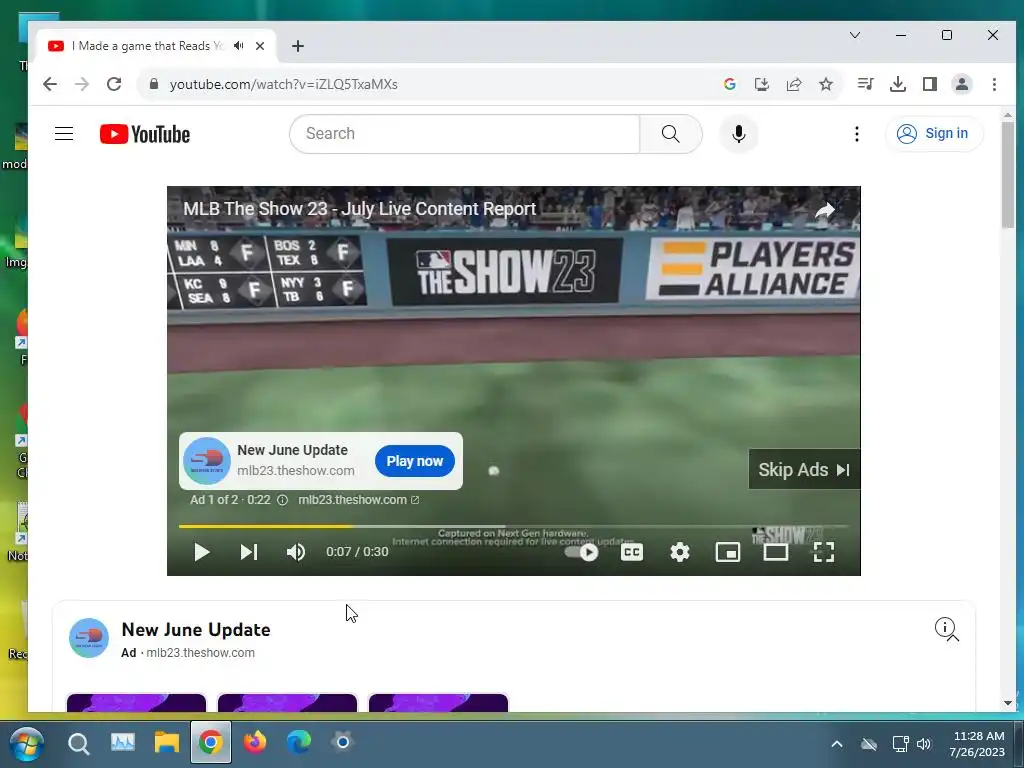Click the Google icon in address bar
Viewport: 1024px width, 768px height.
[x=729, y=84]
